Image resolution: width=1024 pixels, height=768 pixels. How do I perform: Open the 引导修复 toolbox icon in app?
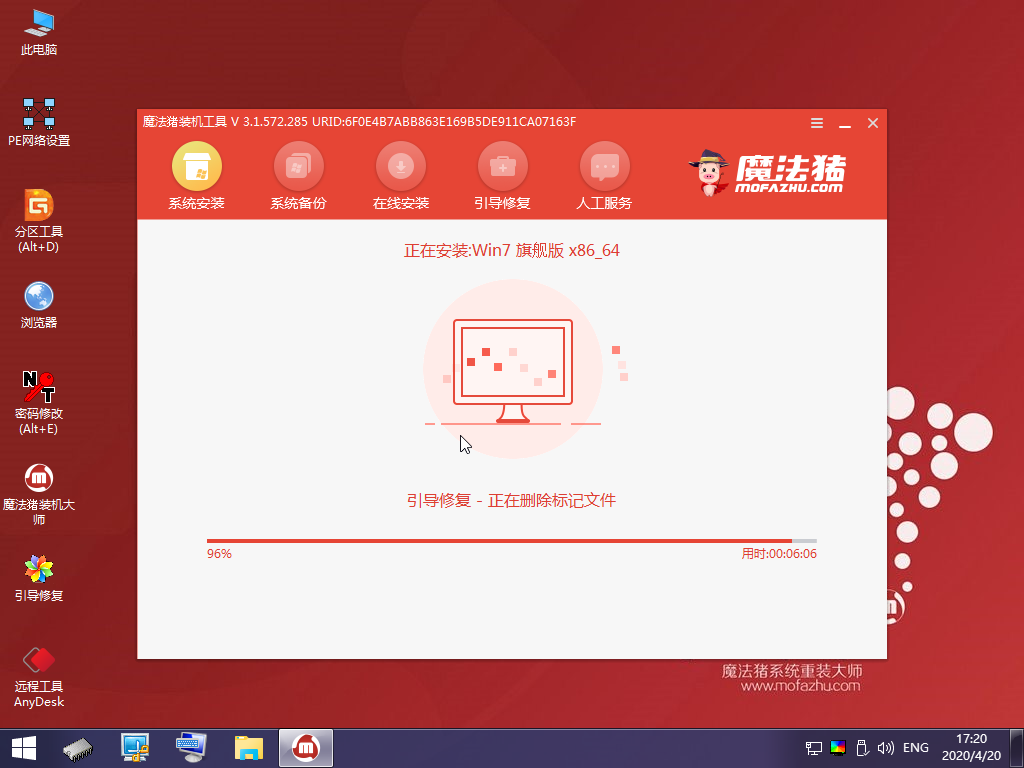(502, 167)
